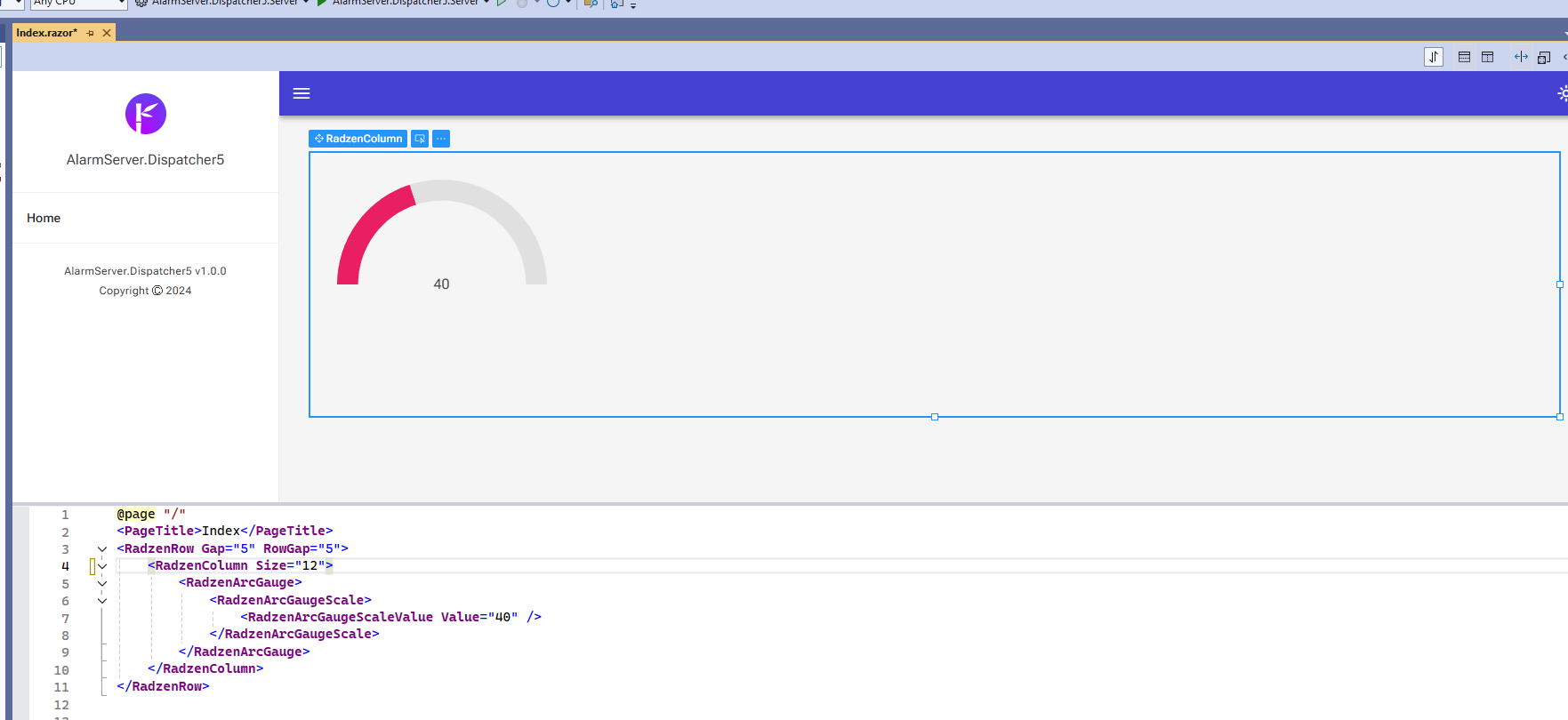
Task: Click the AlarmServer.Dispatcher5 sidebar title
Action: click(145, 160)
